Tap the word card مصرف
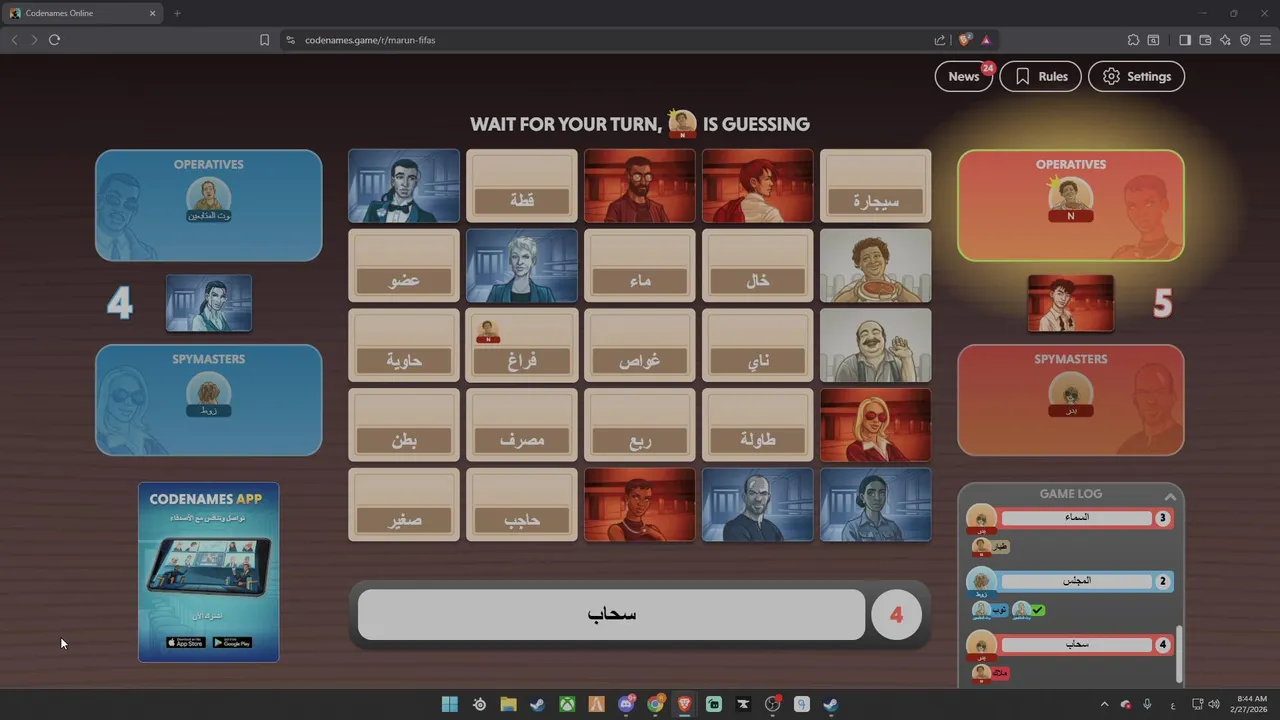 pyautogui.click(x=522, y=425)
